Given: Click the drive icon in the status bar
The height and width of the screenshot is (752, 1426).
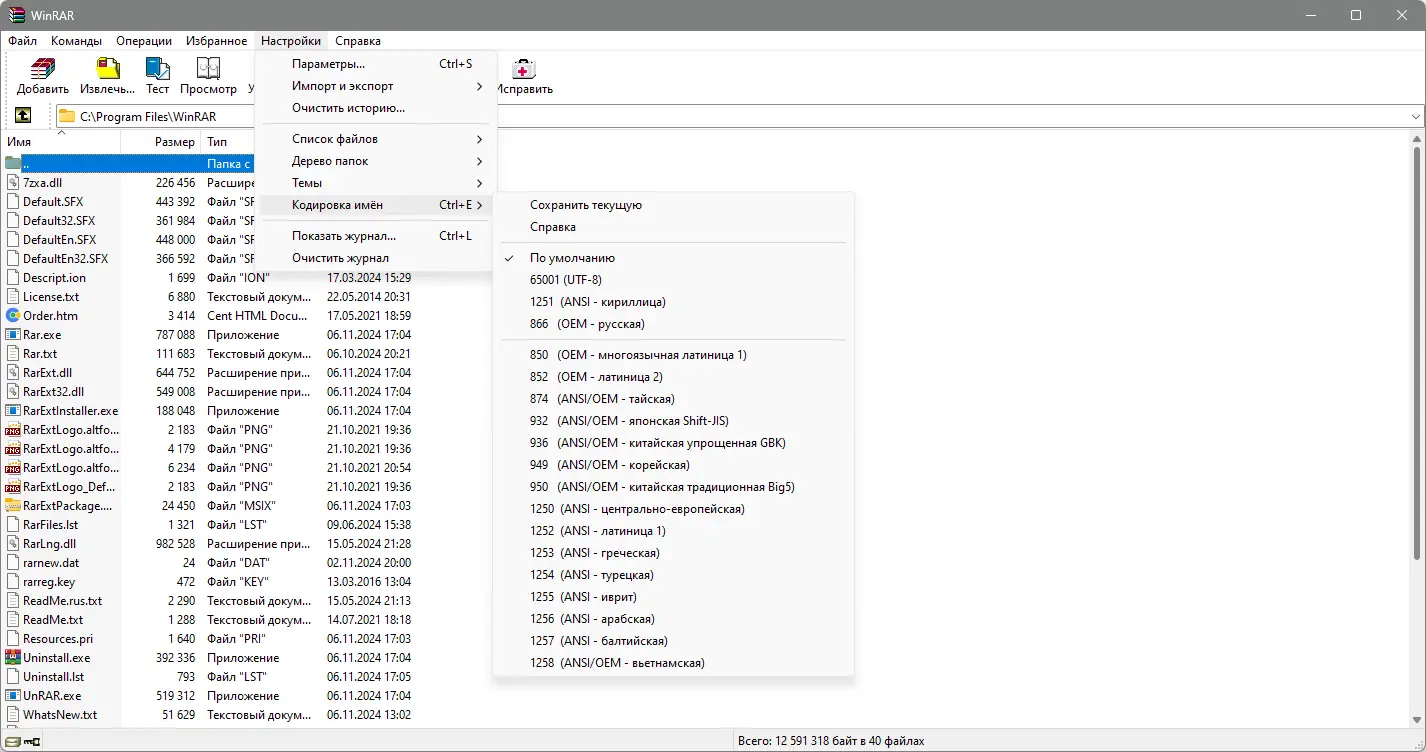Looking at the screenshot, I should [13, 741].
